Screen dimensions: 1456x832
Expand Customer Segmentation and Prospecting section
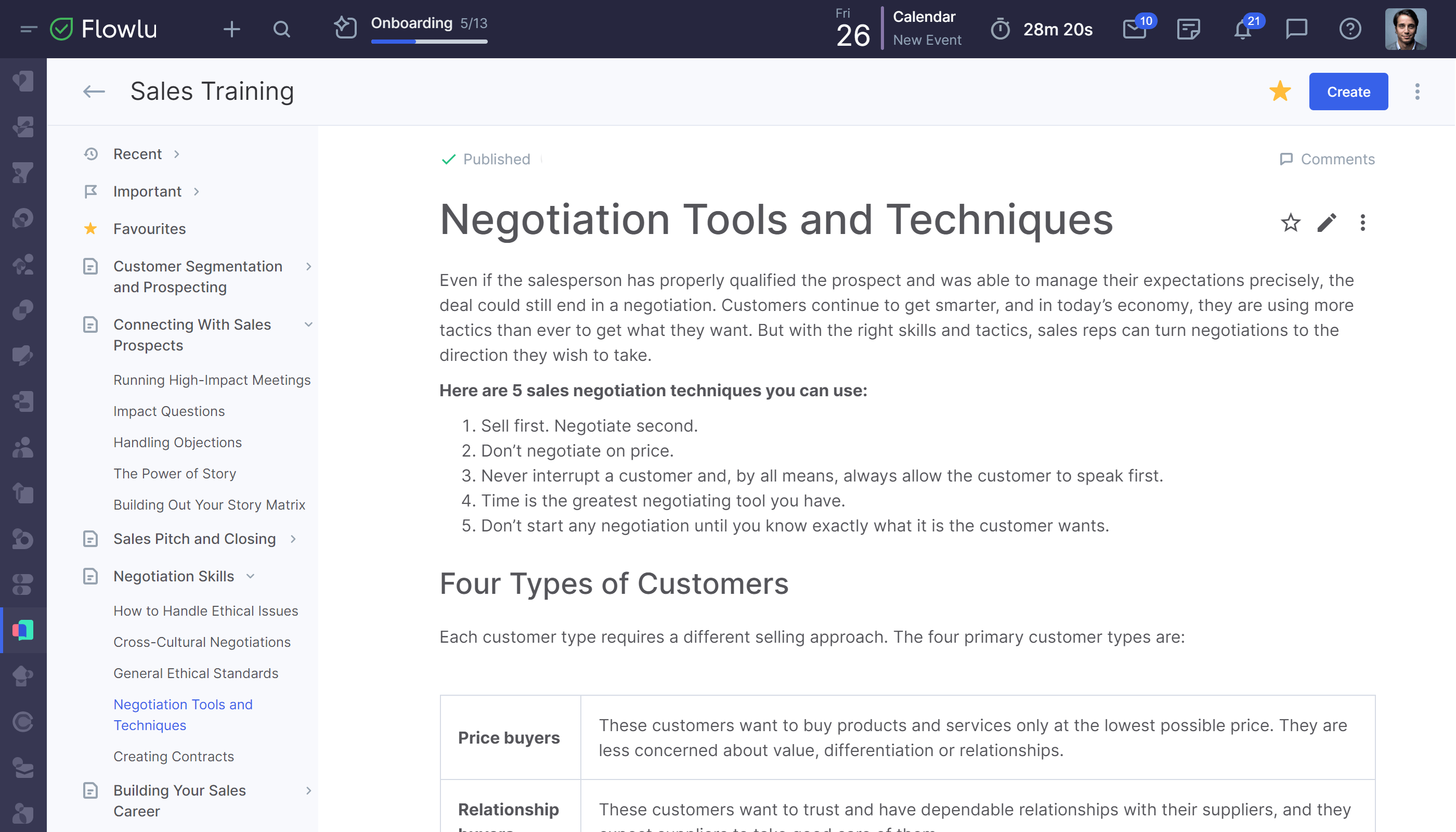[x=308, y=266]
